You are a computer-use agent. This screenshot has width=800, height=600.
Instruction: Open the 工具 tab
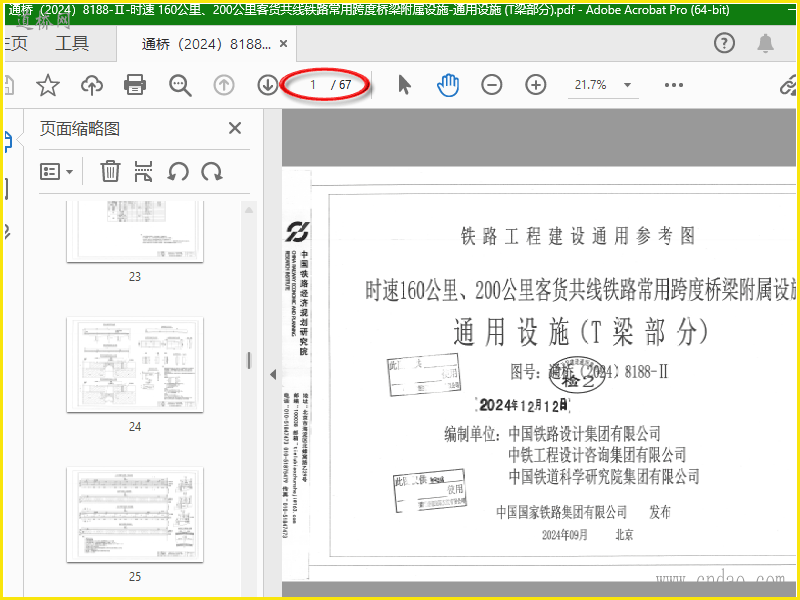[72, 43]
